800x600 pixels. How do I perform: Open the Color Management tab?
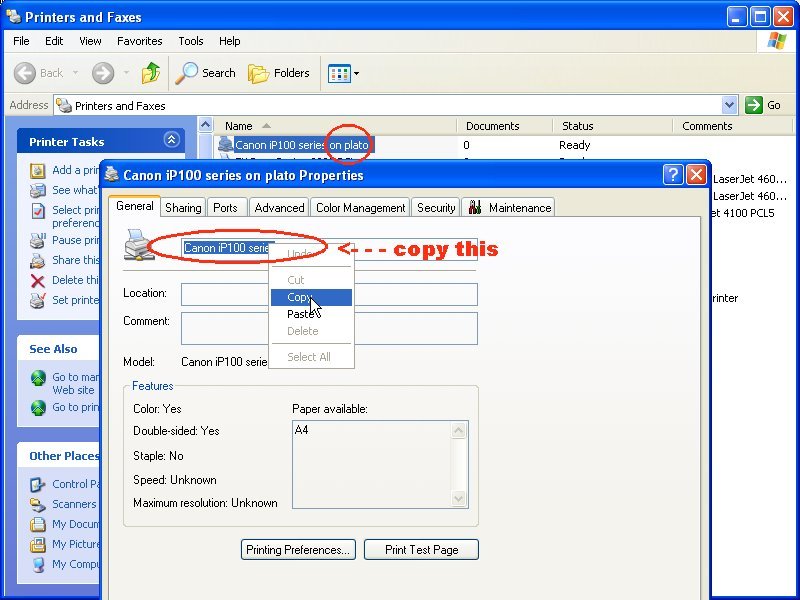click(360, 207)
